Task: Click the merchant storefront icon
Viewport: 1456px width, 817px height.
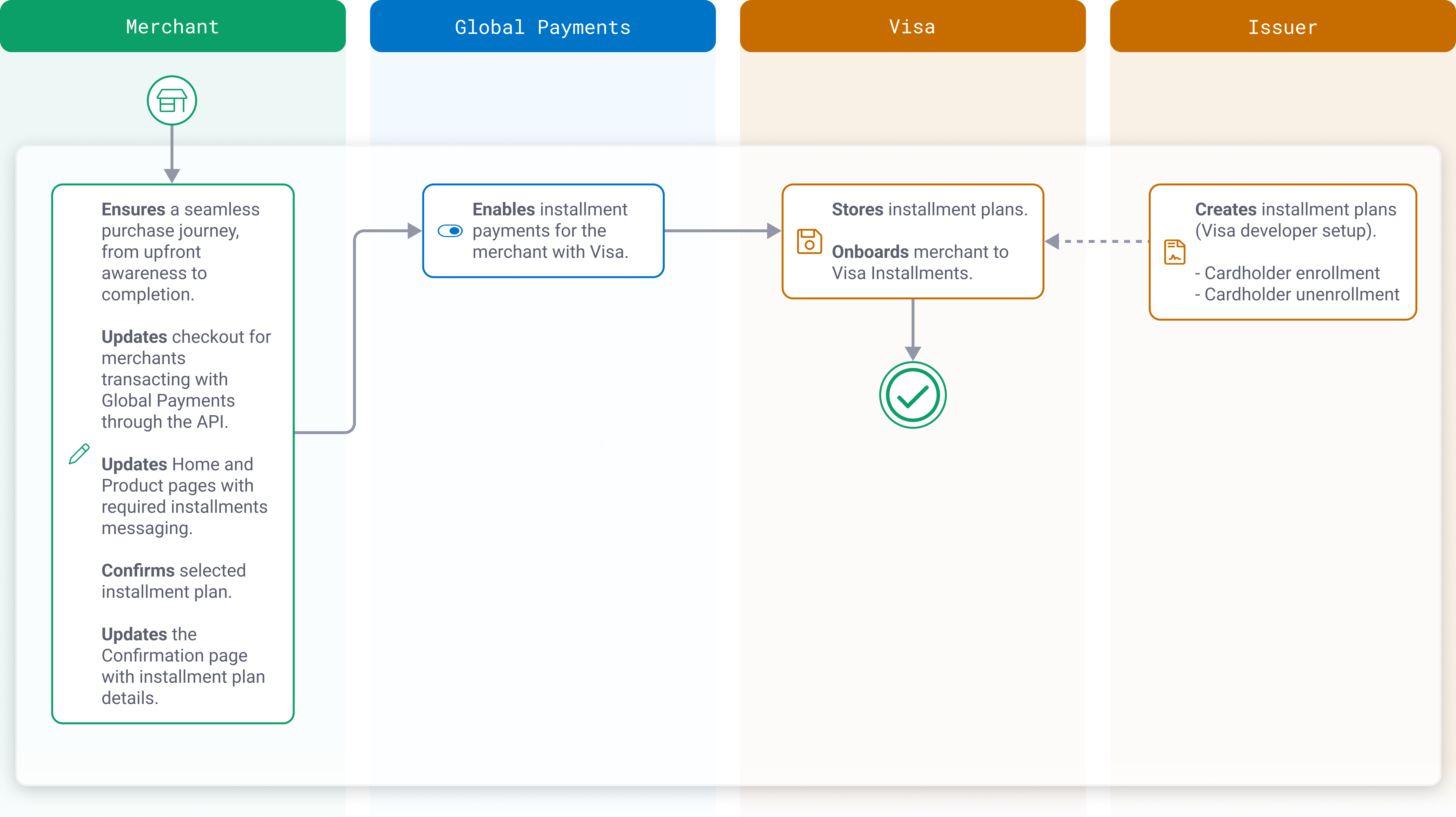Action: [172, 101]
